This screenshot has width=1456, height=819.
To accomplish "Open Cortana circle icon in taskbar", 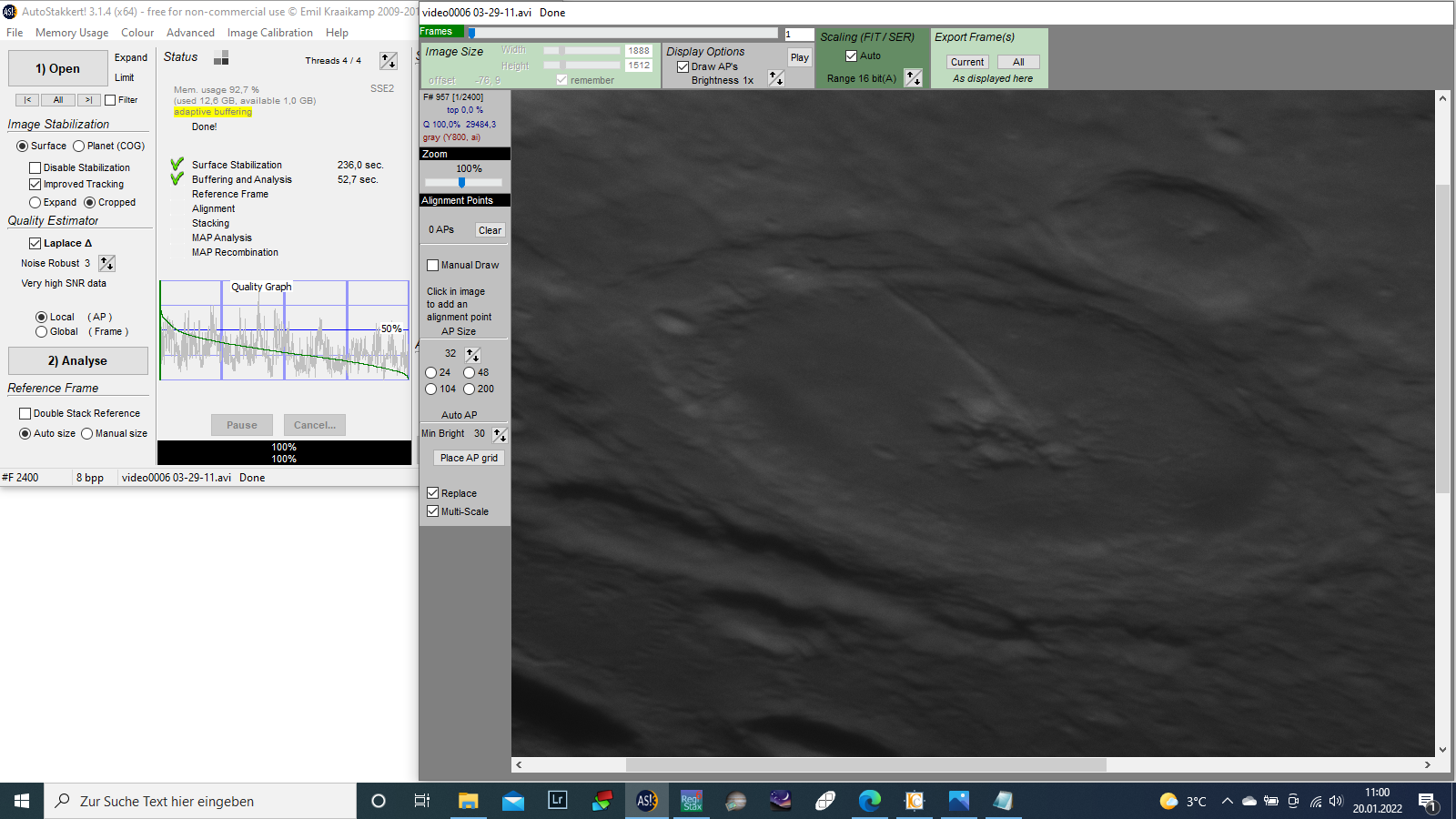I will pos(379,801).
